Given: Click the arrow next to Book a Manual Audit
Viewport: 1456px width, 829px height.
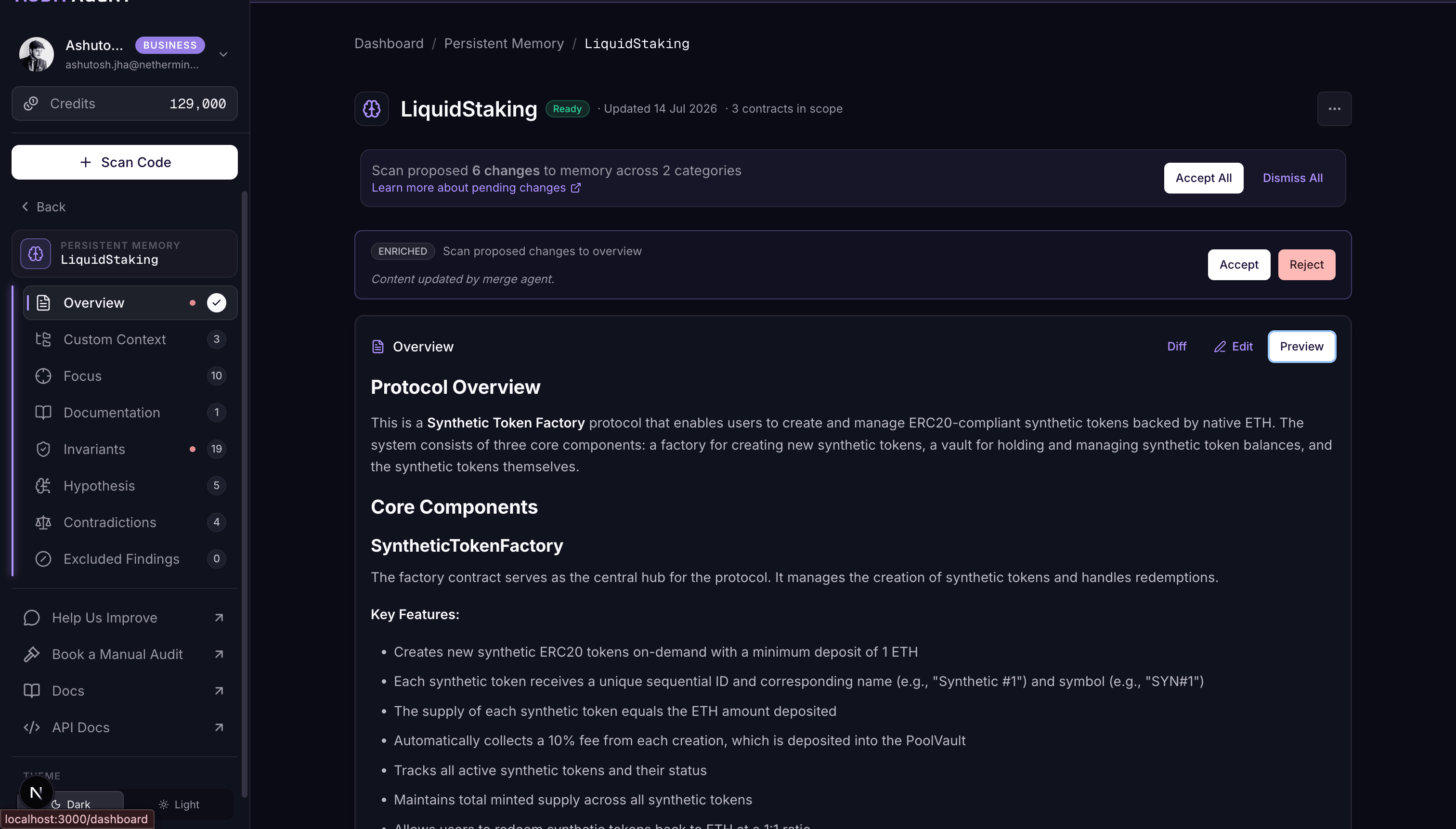Looking at the screenshot, I should coord(219,654).
